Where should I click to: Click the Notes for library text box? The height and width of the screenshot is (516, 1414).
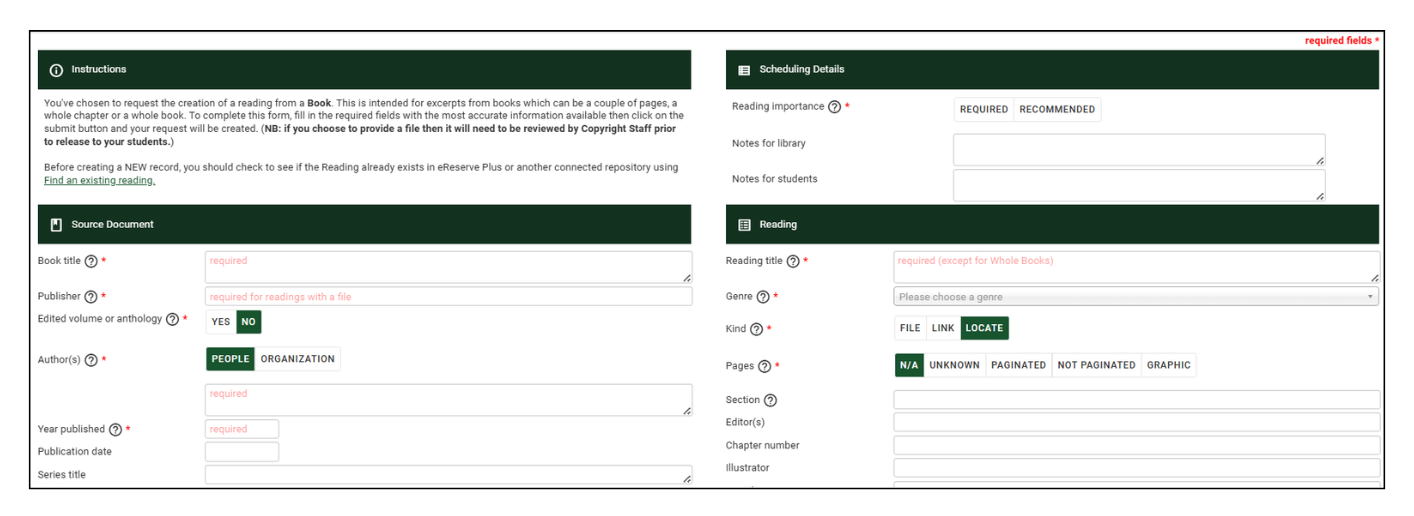click(1138, 150)
